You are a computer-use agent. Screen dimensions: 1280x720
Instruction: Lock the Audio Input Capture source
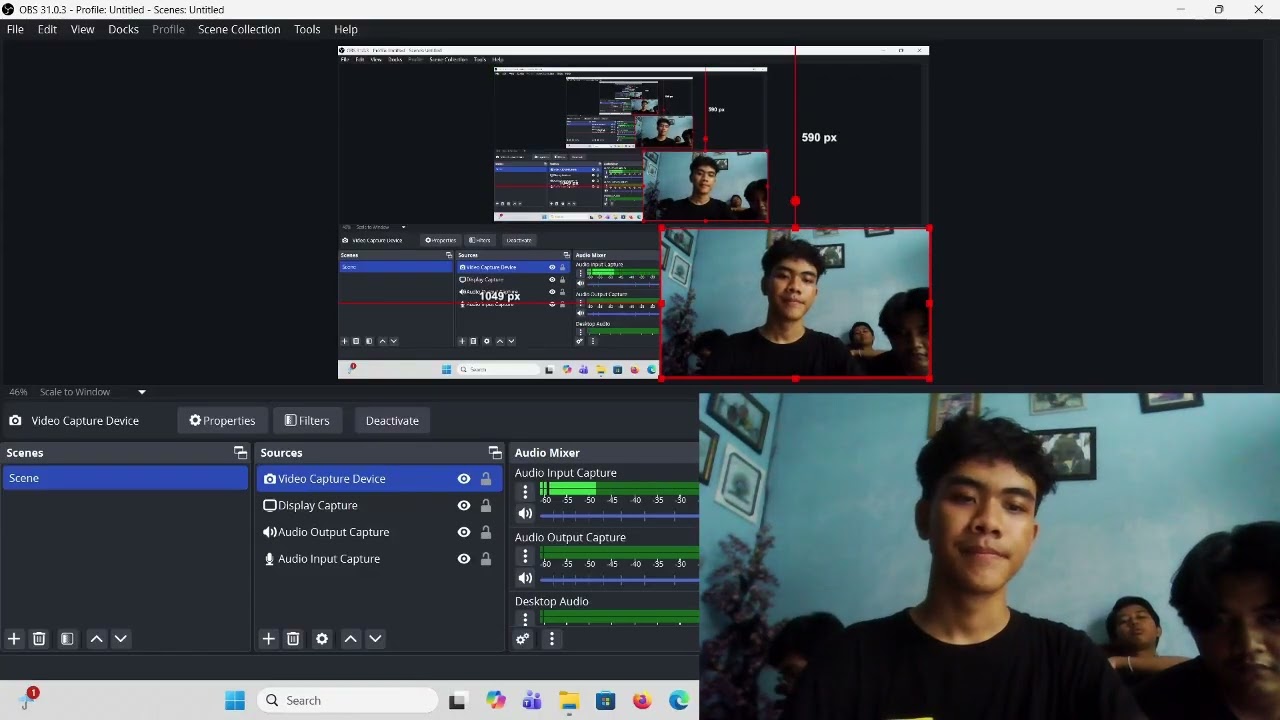coord(486,559)
